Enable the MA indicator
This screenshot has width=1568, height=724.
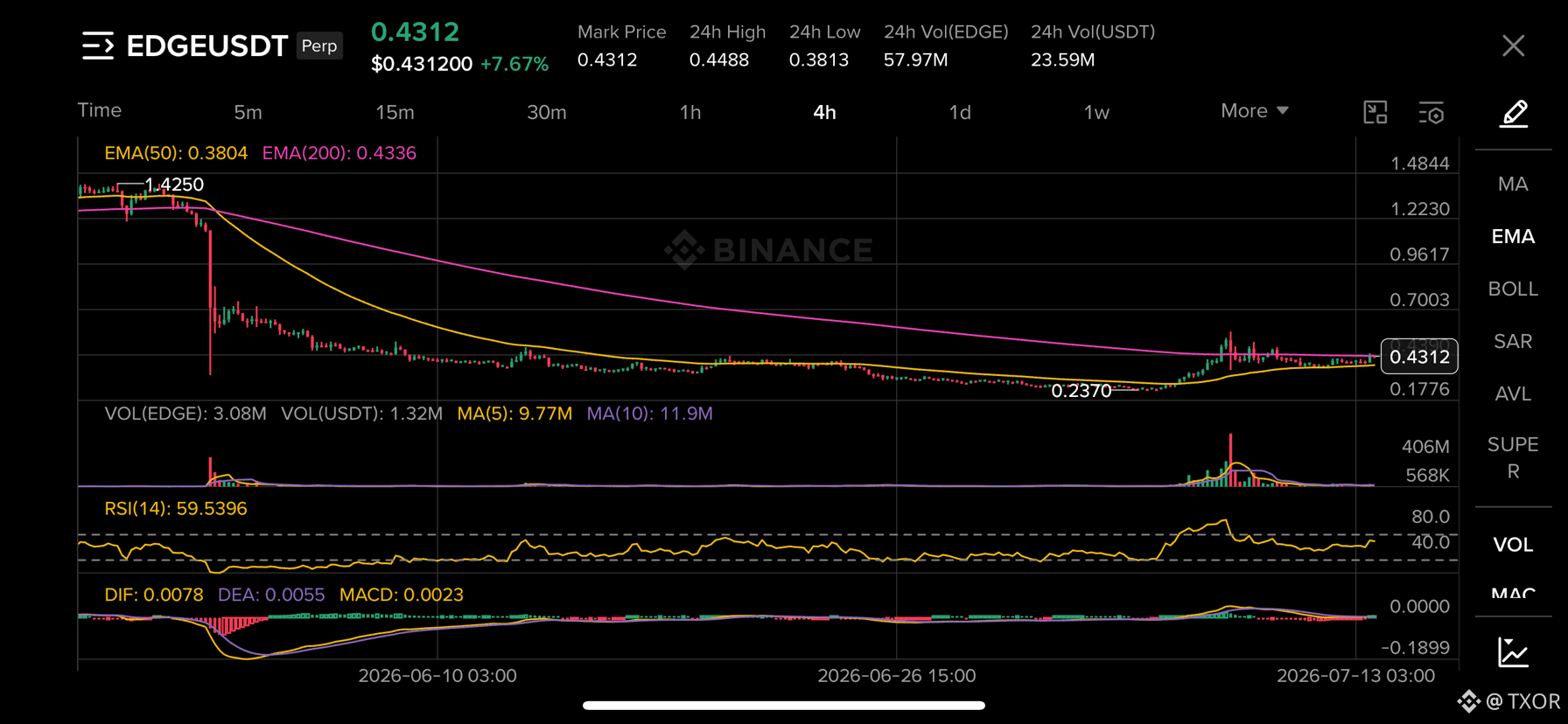[1513, 184]
